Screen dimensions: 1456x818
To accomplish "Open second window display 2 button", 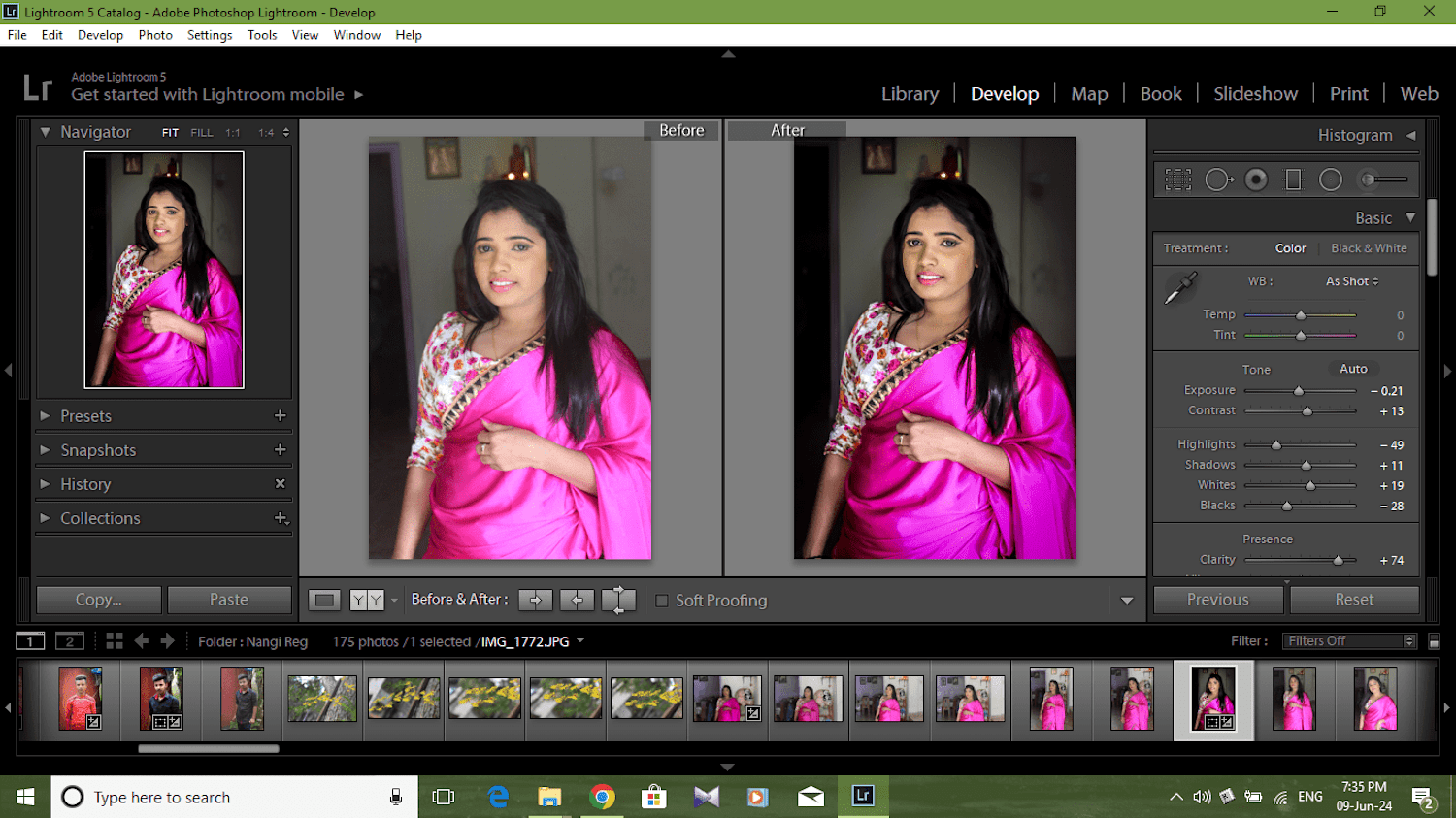I will tap(69, 641).
